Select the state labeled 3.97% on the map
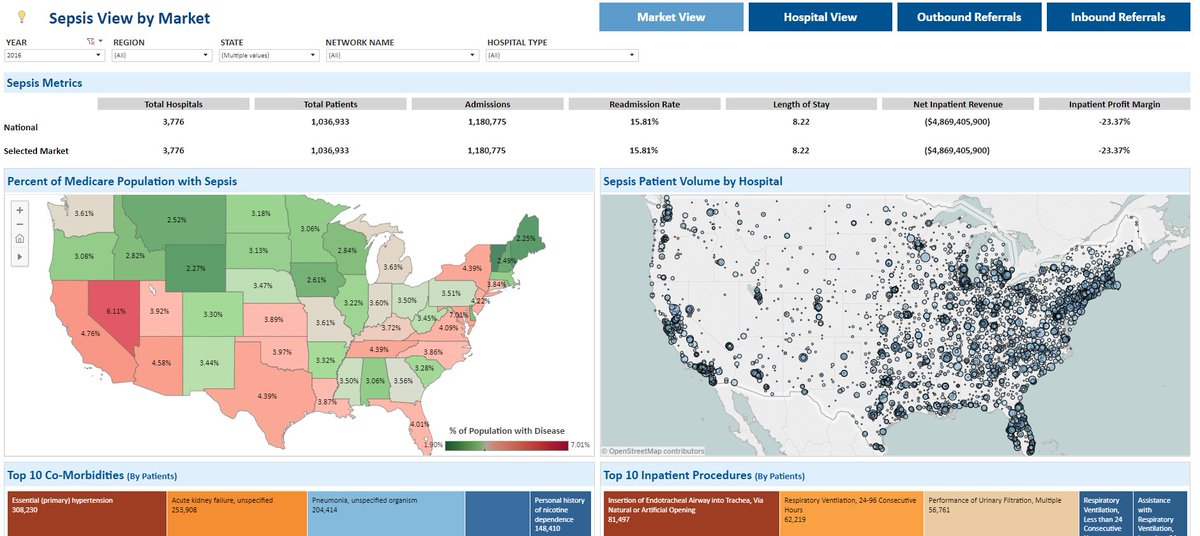The width and height of the screenshot is (1200, 536). [x=283, y=352]
